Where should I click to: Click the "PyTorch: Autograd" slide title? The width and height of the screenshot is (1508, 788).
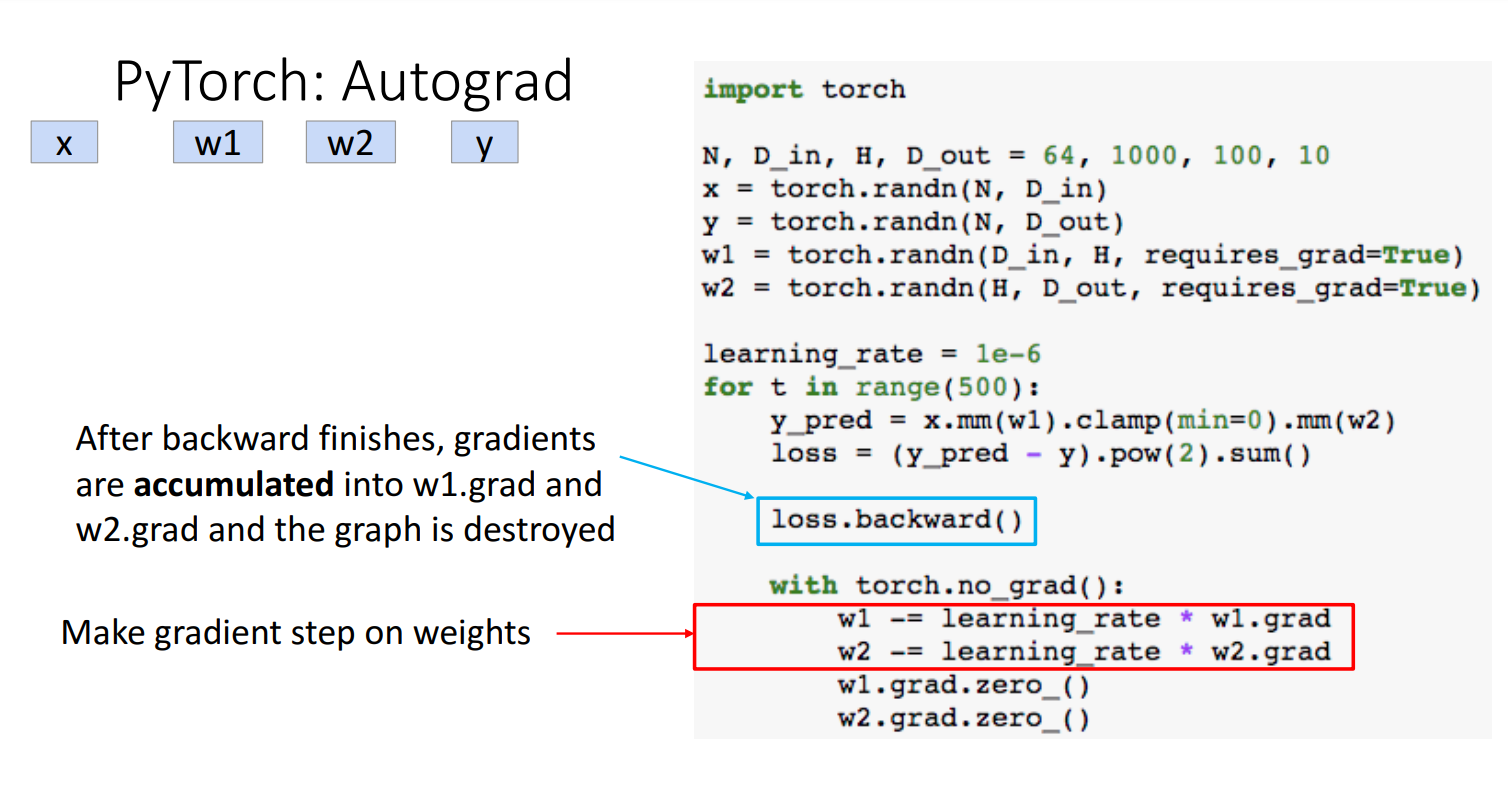343,83
